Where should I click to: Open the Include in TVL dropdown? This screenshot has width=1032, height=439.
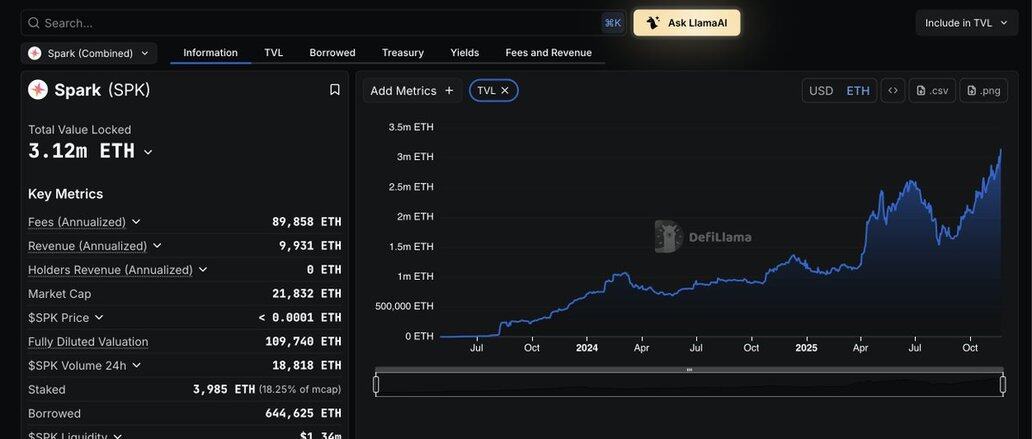pos(966,23)
